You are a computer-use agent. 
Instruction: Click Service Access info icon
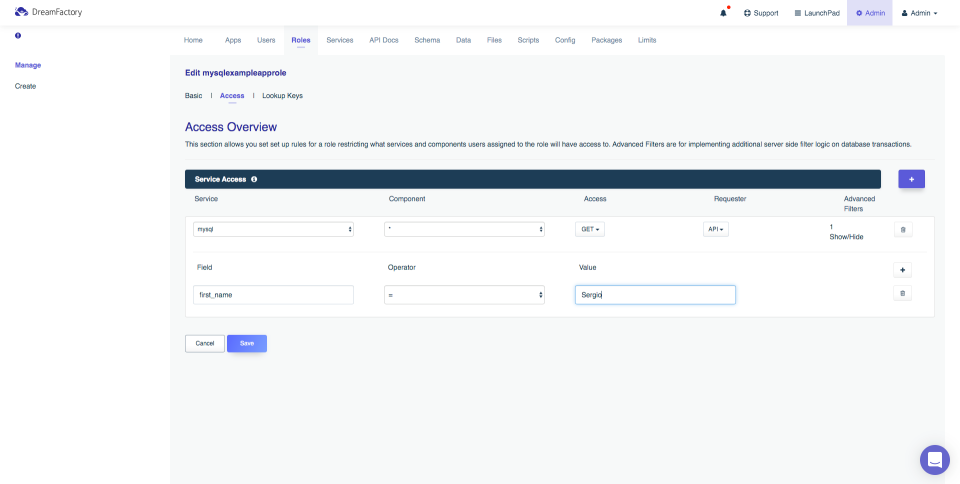253,179
